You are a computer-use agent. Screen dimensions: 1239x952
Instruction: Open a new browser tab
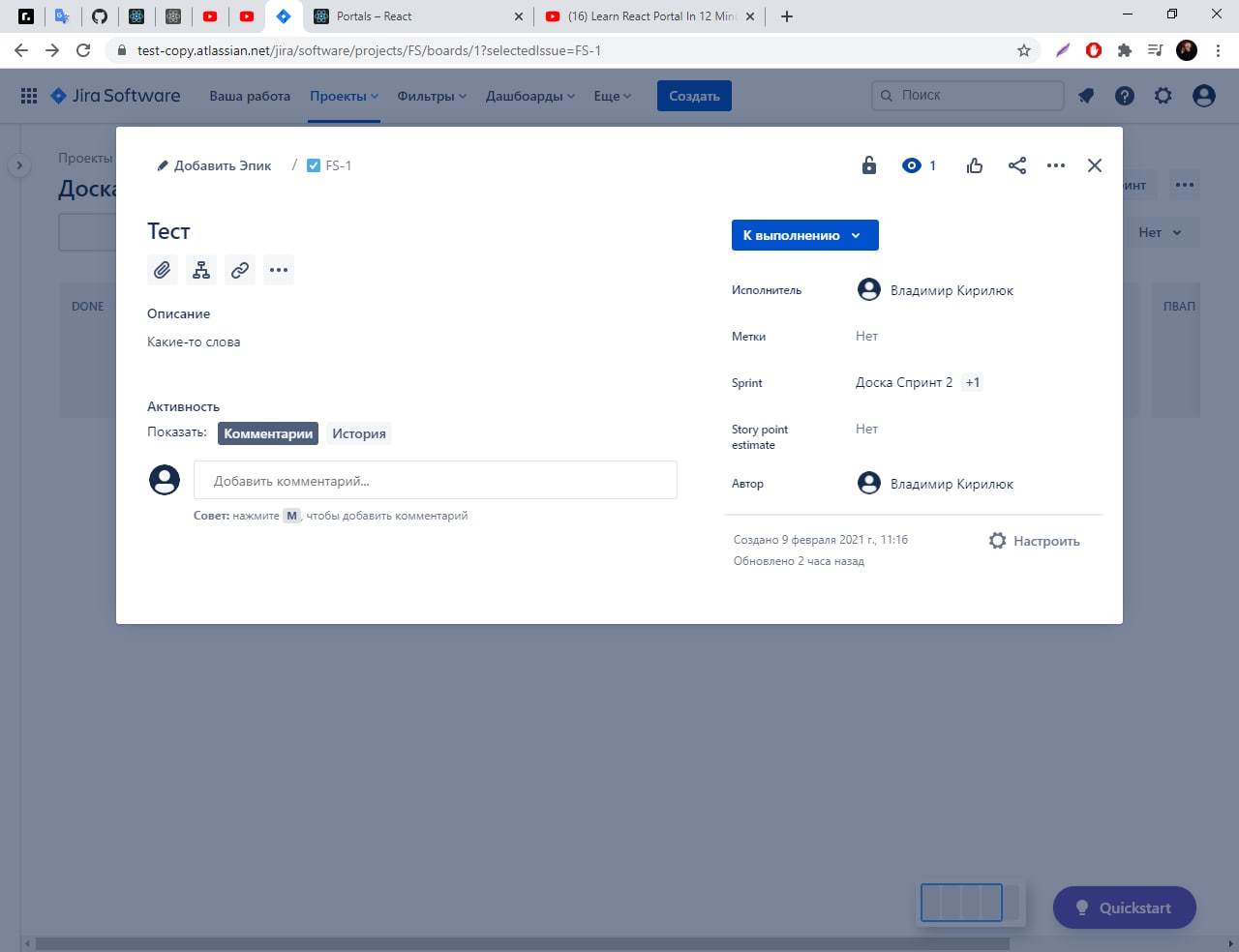pyautogui.click(x=787, y=16)
